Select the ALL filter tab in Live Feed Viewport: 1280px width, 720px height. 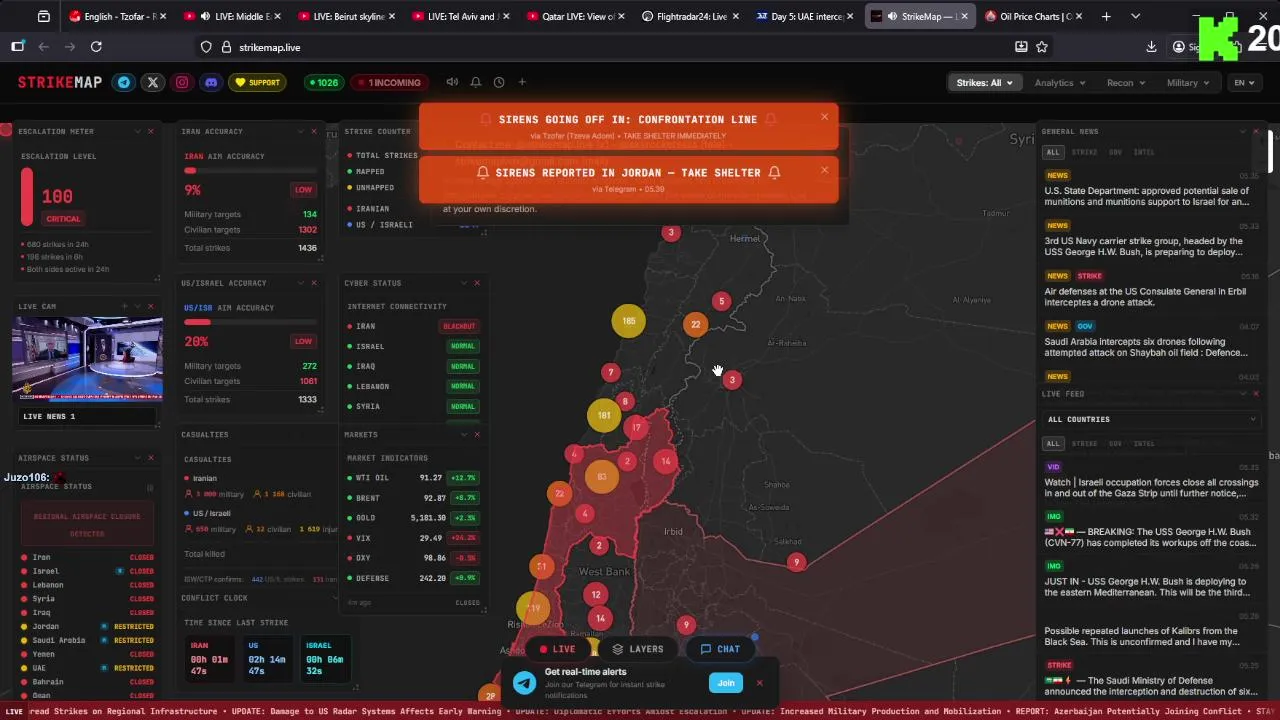coord(1053,443)
